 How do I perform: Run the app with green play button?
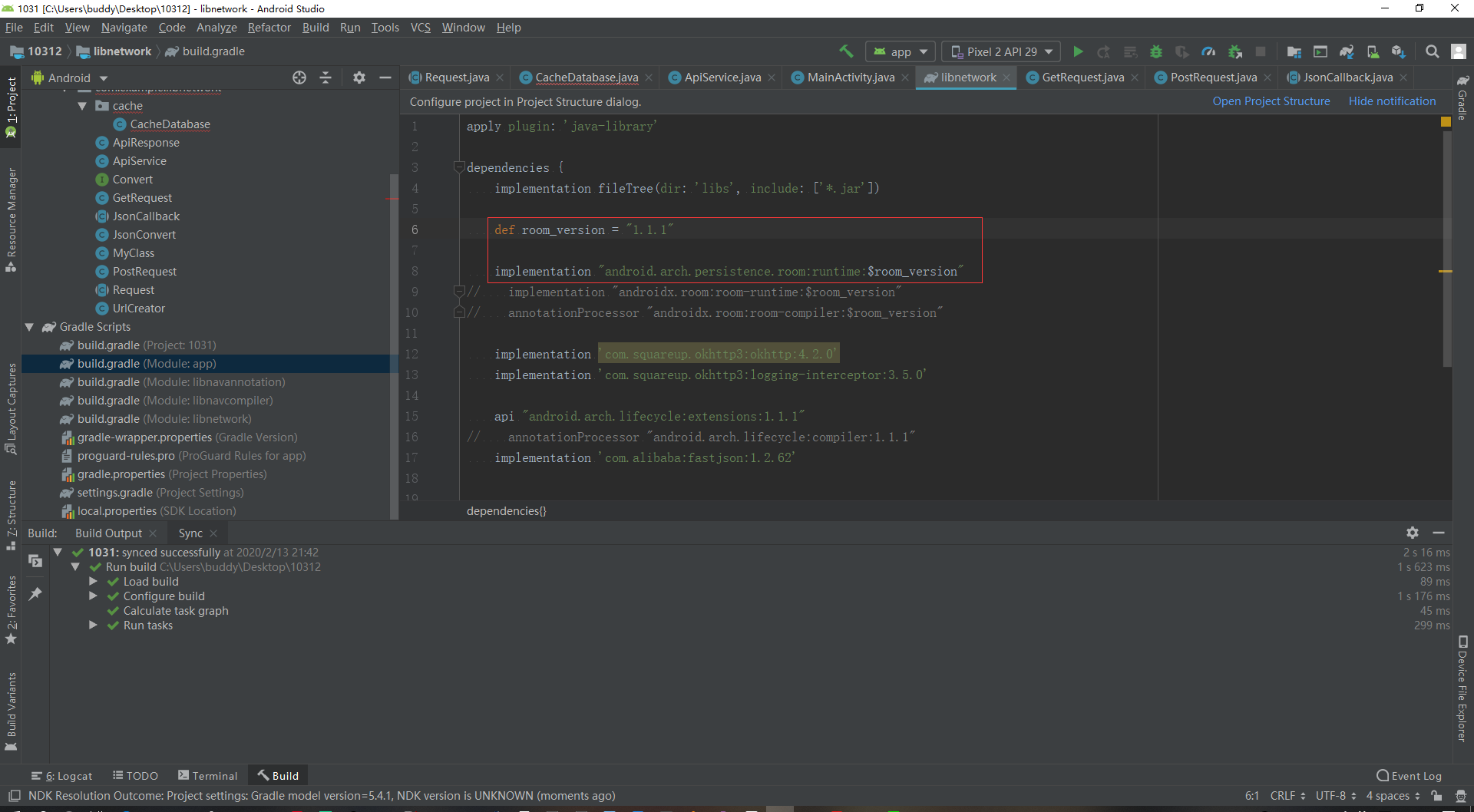(x=1078, y=51)
